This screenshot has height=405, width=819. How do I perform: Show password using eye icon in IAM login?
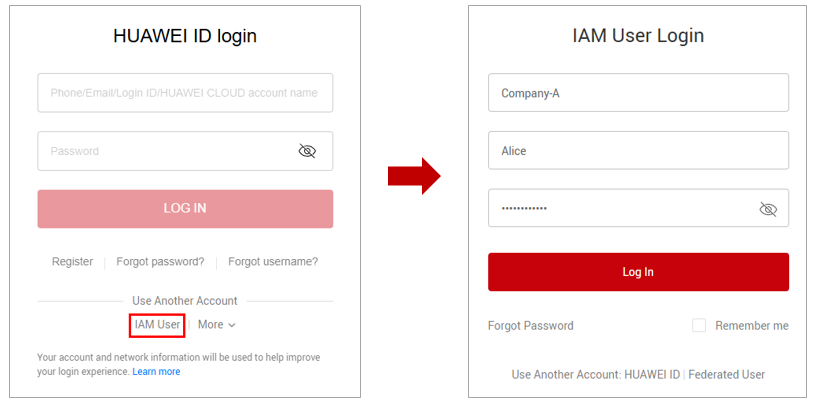[x=768, y=209]
